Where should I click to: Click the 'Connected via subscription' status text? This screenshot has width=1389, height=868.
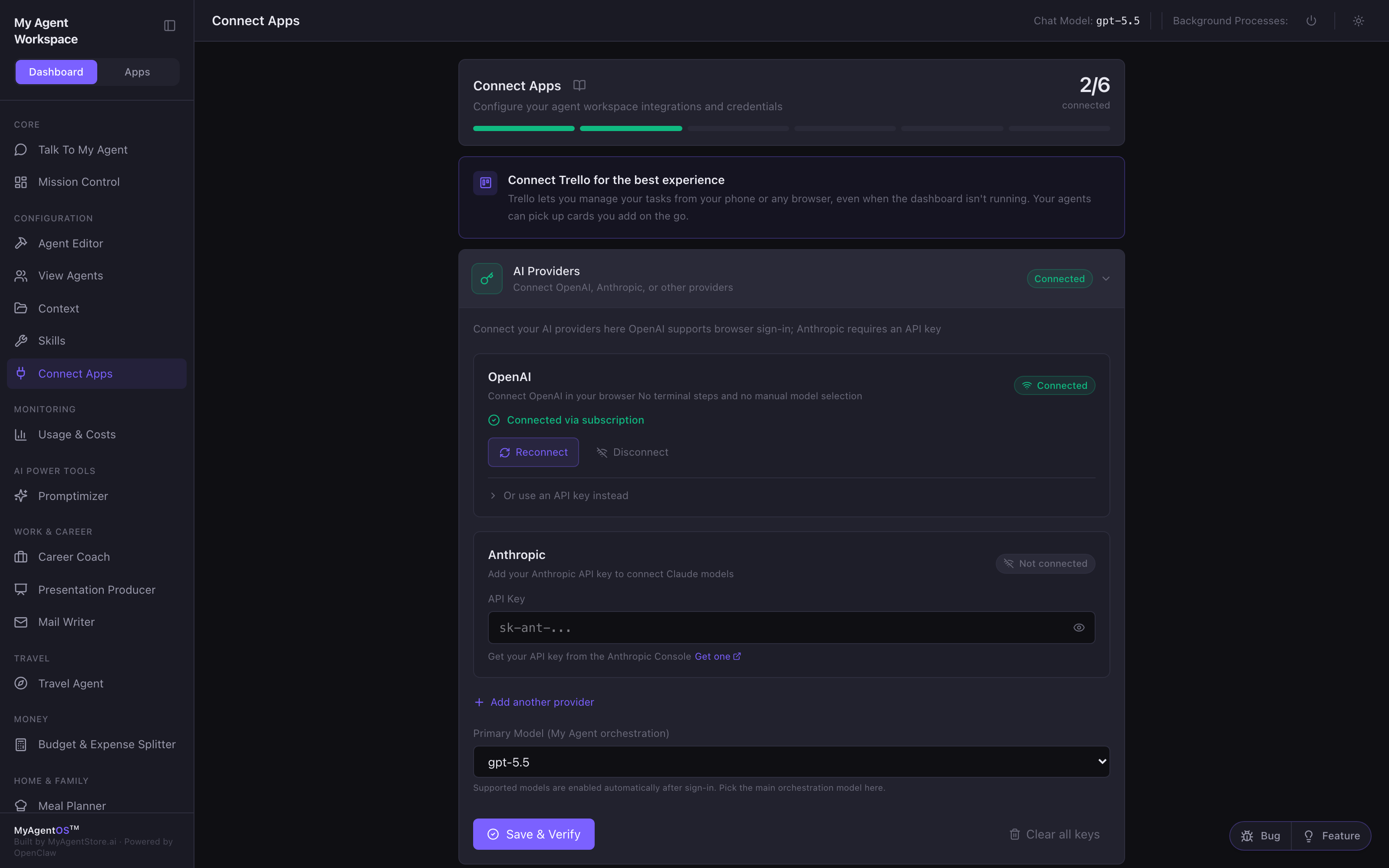coord(575,420)
